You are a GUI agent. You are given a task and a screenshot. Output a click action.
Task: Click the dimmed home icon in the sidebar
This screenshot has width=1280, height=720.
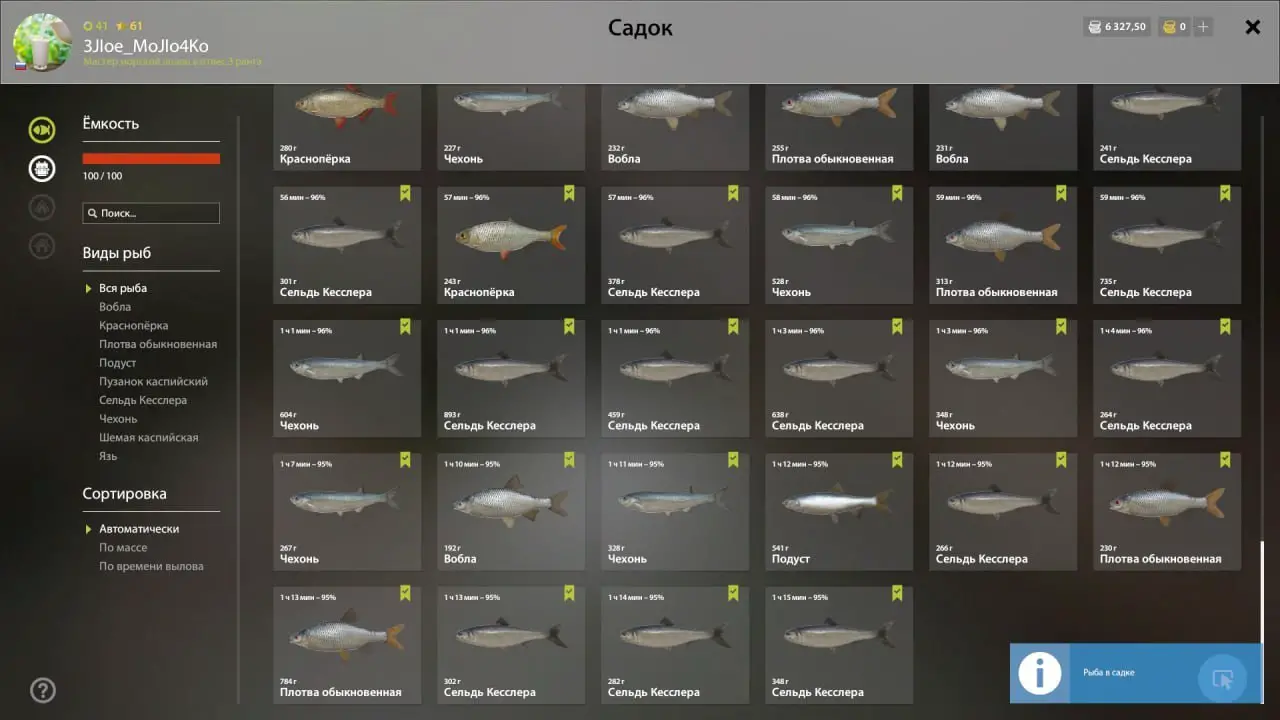(x=42, y=245)
